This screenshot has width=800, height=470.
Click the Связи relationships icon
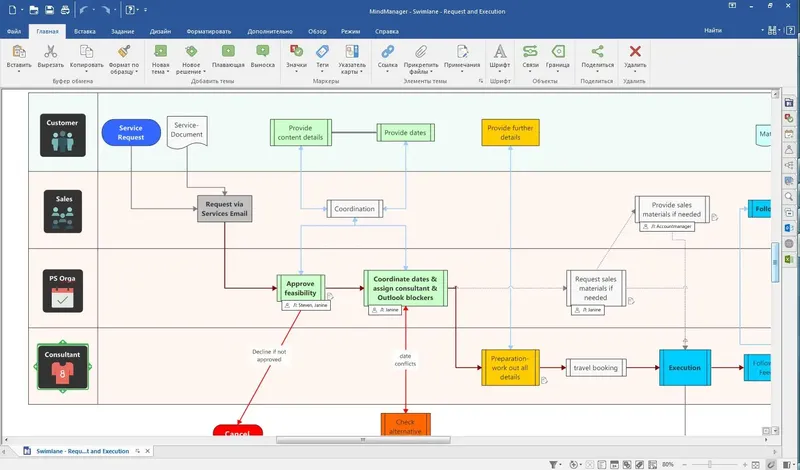530,51
